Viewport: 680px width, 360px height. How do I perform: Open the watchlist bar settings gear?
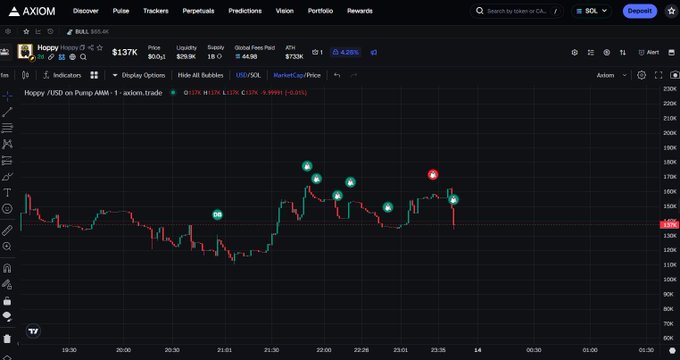[x=7, y=32]
